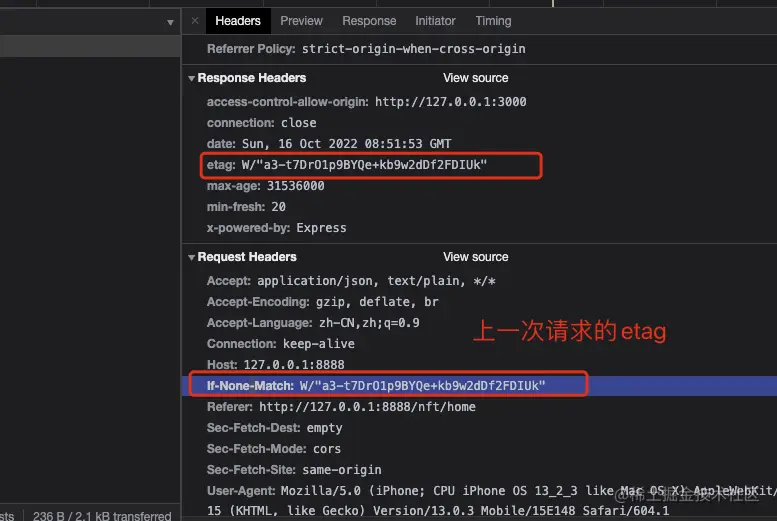The image size is (777, 521).
Task: Open the dropdown arrow in the left panel header
Action: click(x=170, y=22)
